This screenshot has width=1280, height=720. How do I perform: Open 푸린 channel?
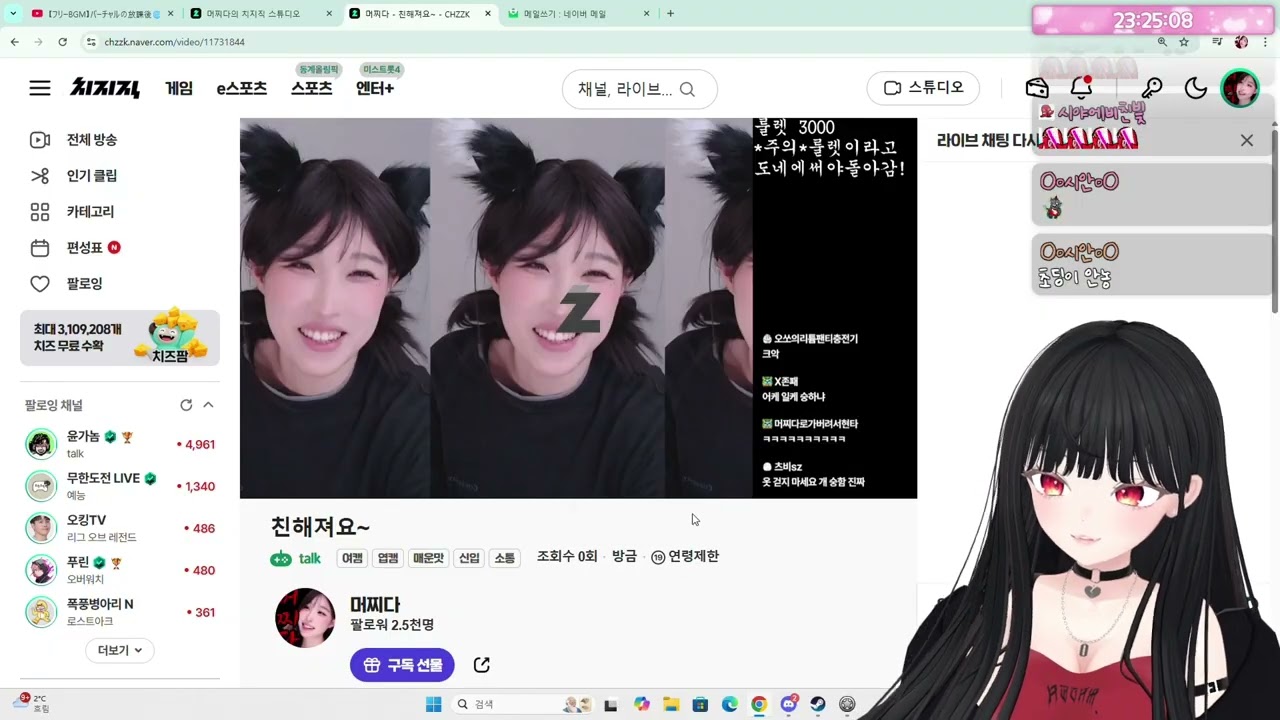[120, 570]
